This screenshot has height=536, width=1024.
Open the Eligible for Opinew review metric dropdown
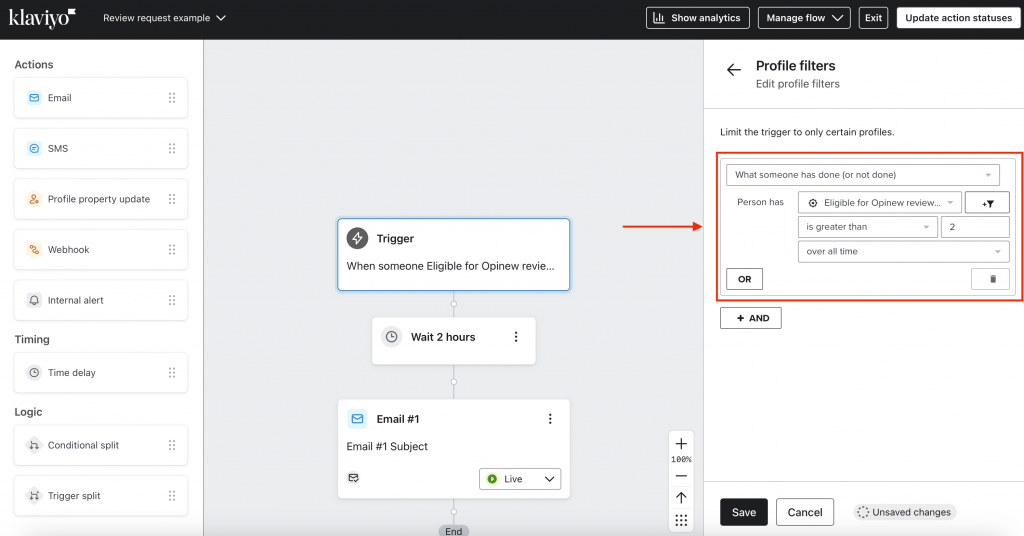(879, 203)
